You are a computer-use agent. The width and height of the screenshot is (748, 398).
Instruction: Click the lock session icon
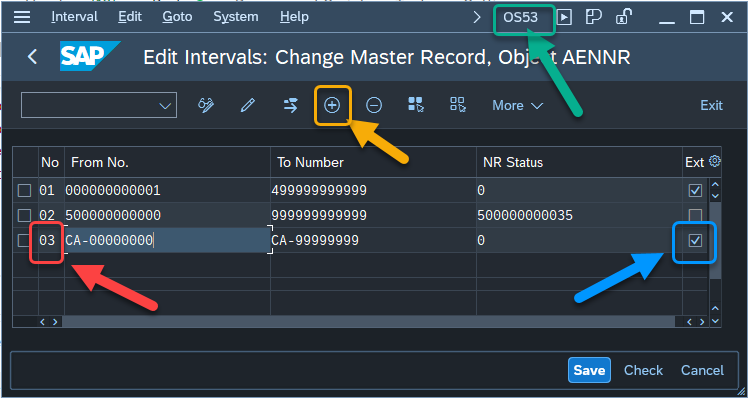click(x=623, y=17)
